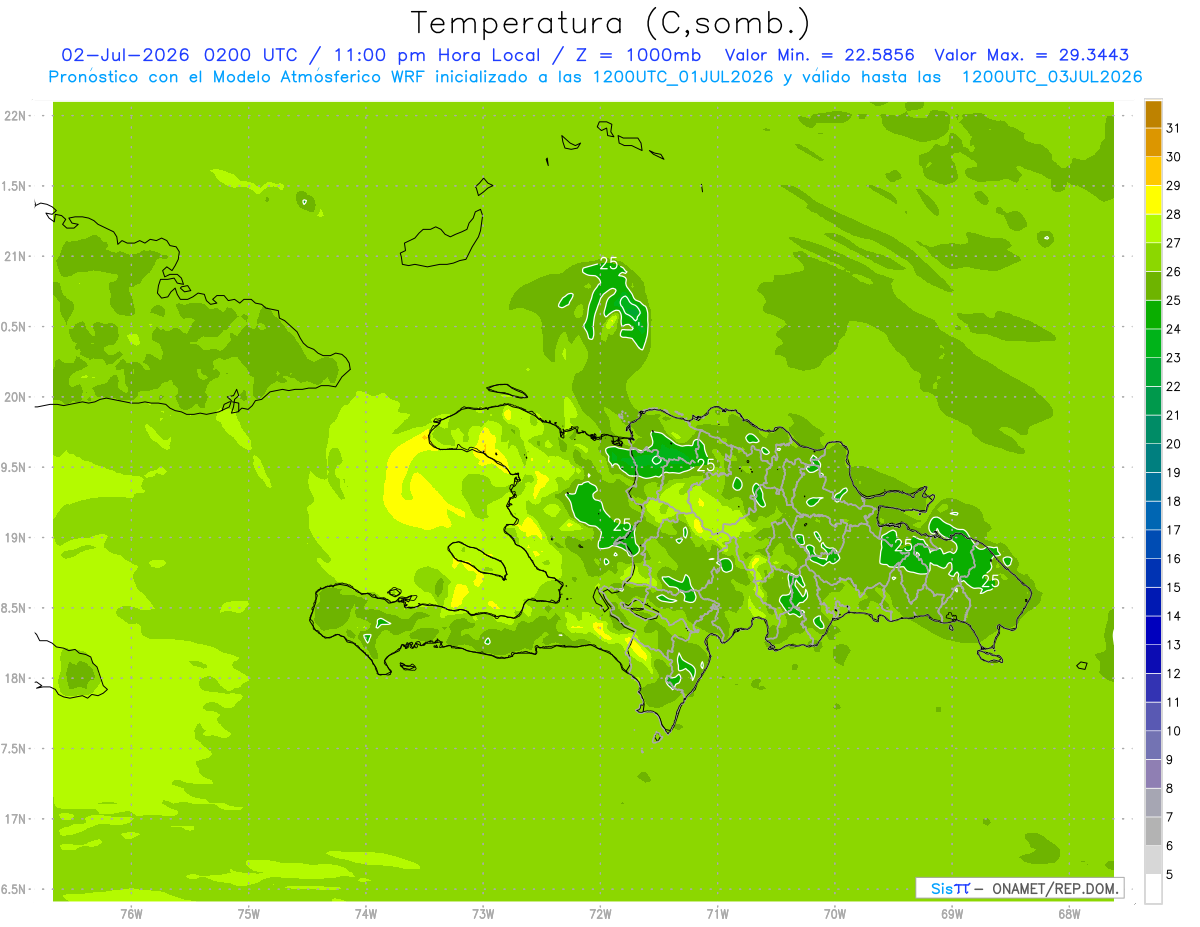Click the 72W longitude axis label

(x=600, y=913)
